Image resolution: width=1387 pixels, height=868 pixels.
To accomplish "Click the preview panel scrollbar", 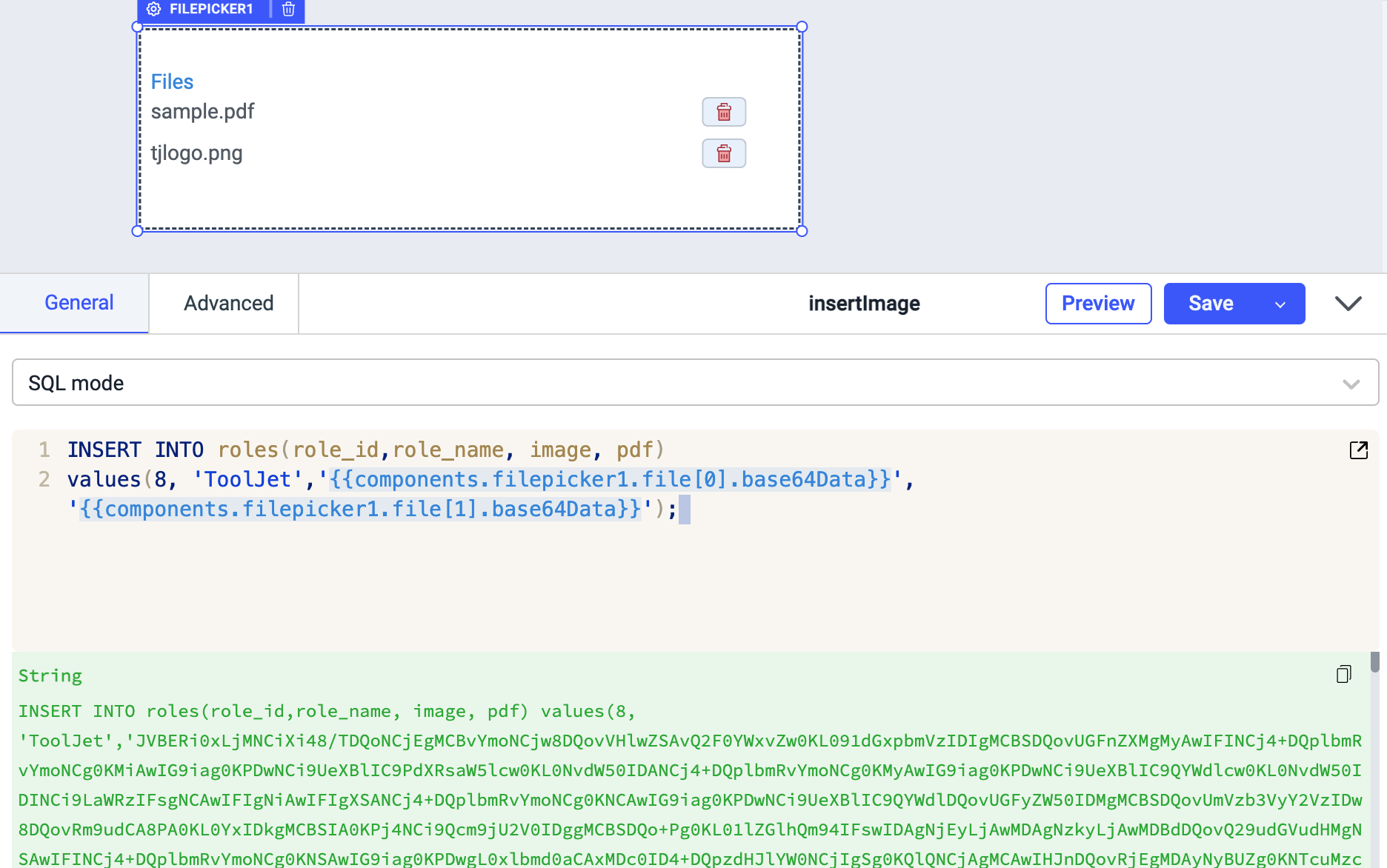I will pos(1374,663).
